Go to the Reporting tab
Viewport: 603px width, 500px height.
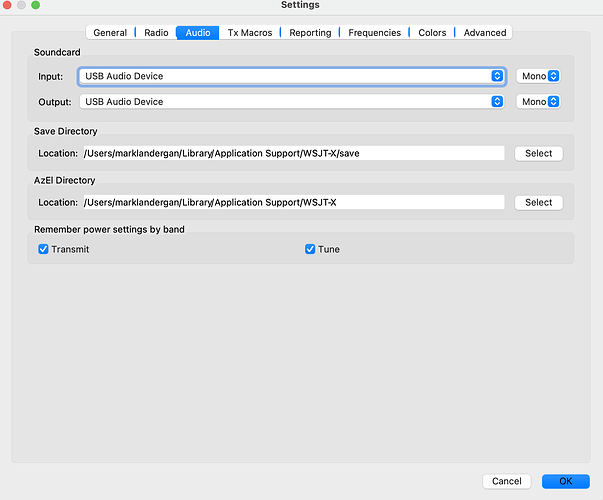pyautogui.click(x=310, y=33)
